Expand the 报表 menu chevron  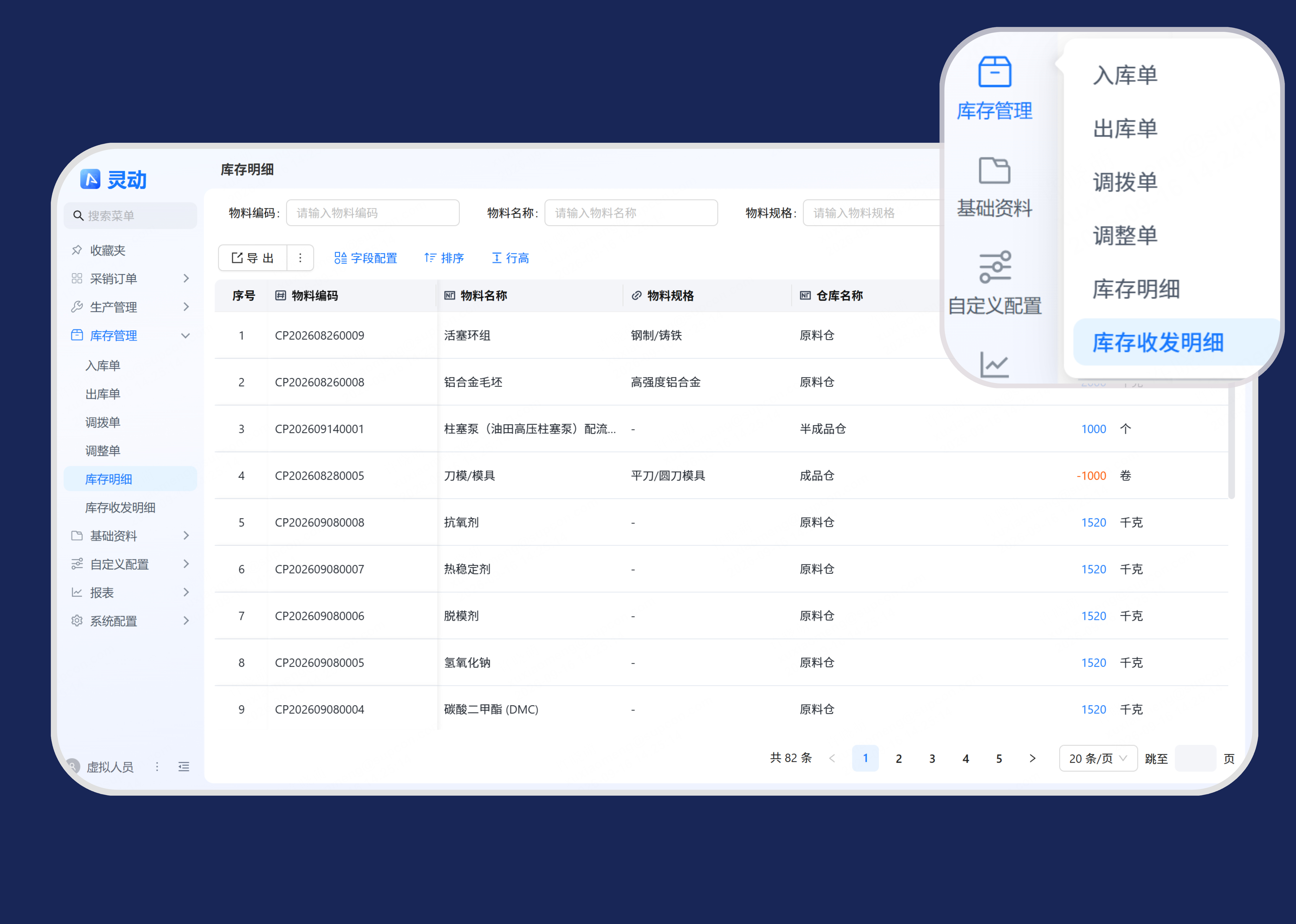tap(186, 592)
